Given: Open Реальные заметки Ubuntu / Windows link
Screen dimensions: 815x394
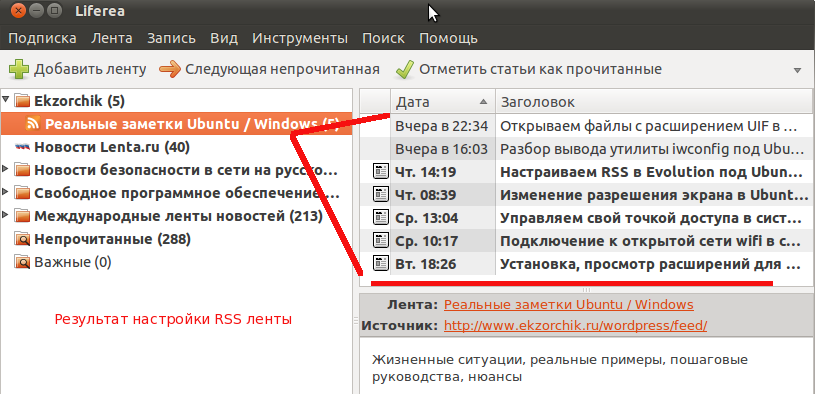Looking at the screenshot, I should 569,305.
